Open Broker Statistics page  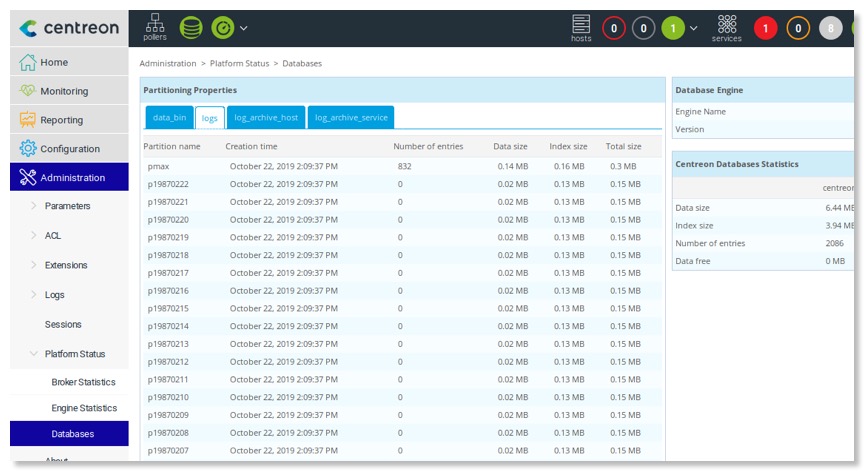(83, 382)
